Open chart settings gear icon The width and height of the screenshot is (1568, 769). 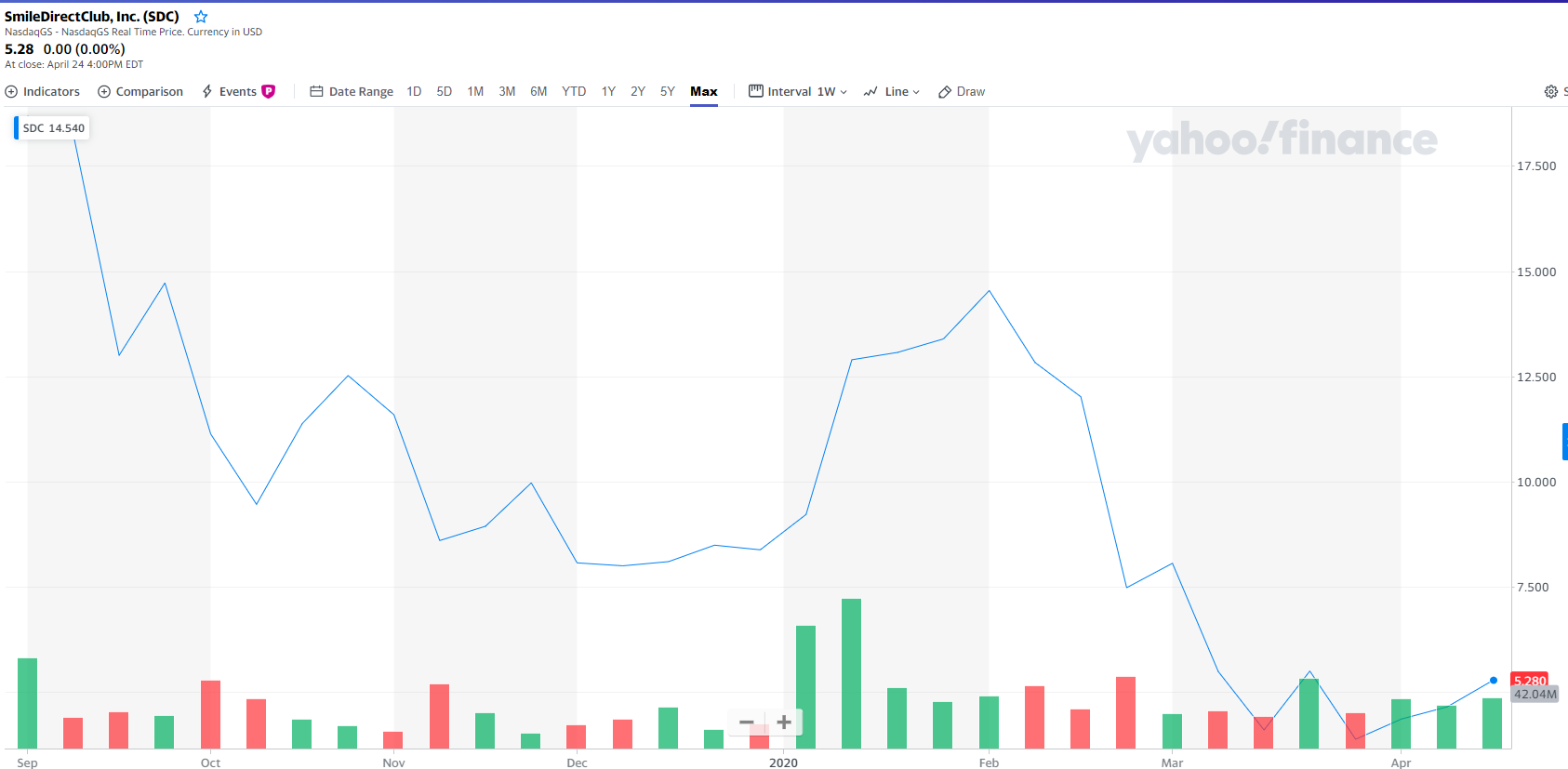1550,92
